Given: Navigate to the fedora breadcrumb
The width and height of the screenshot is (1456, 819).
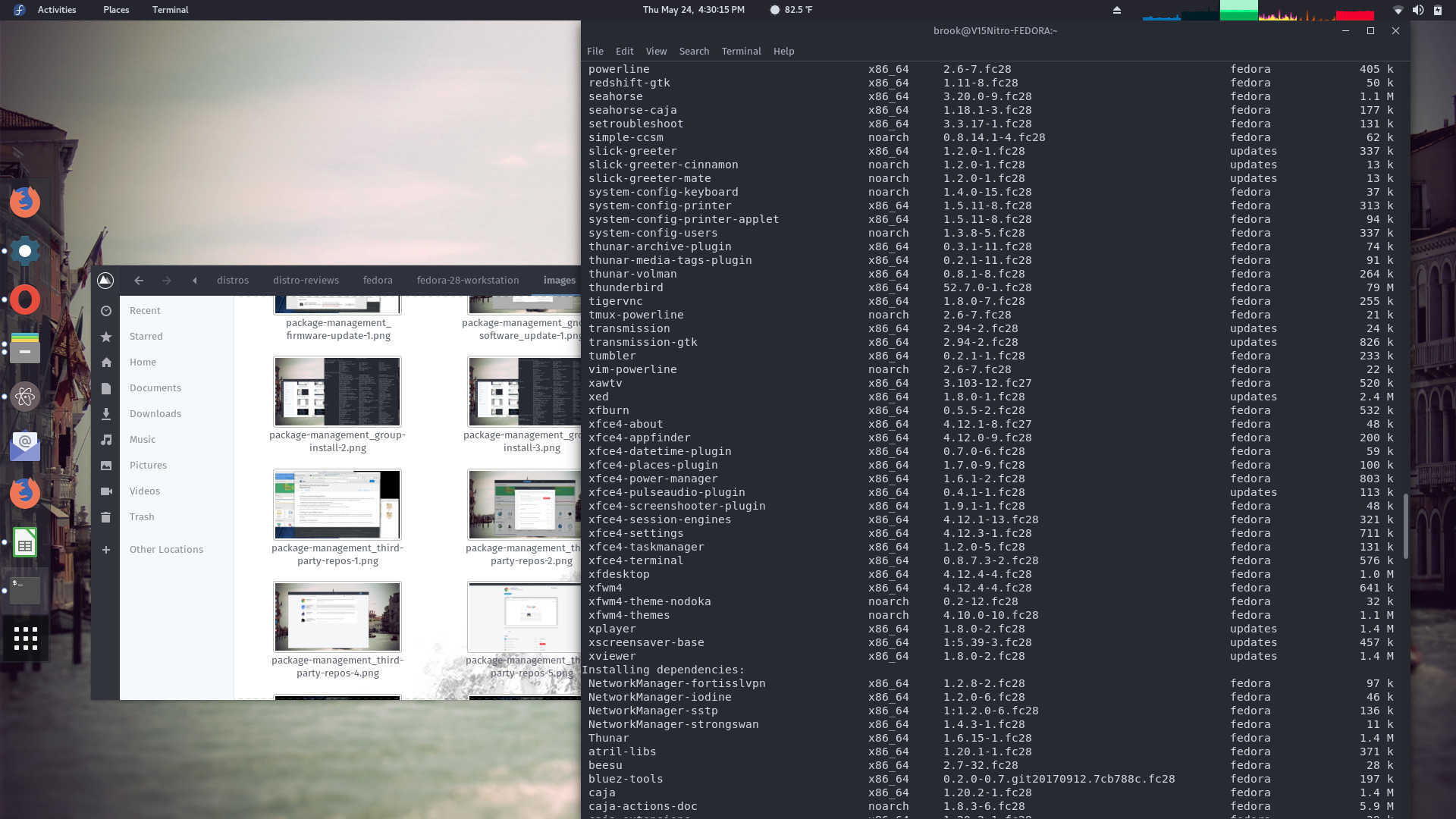Looking at the screenshot, I should 377,280.
